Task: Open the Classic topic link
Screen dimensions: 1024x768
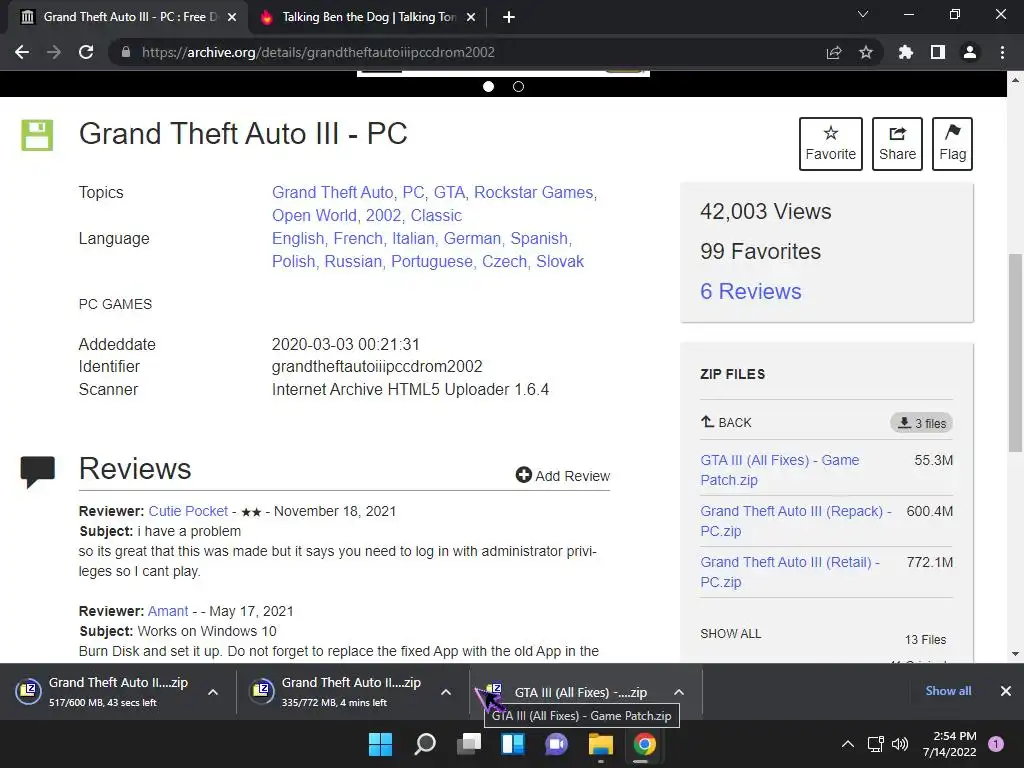Action: tap(436, 216)
